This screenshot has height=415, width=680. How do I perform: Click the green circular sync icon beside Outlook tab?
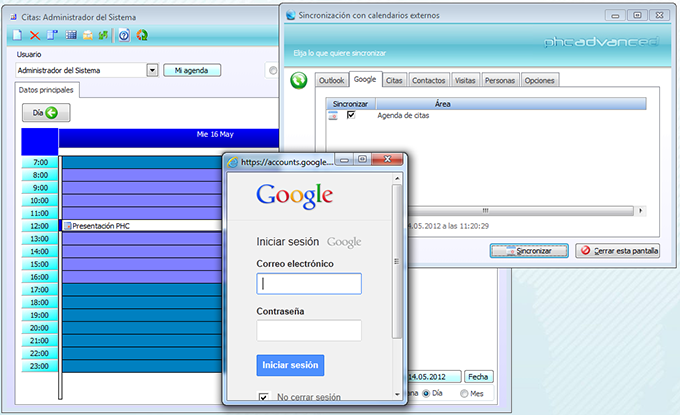click(x=299, y=80)
